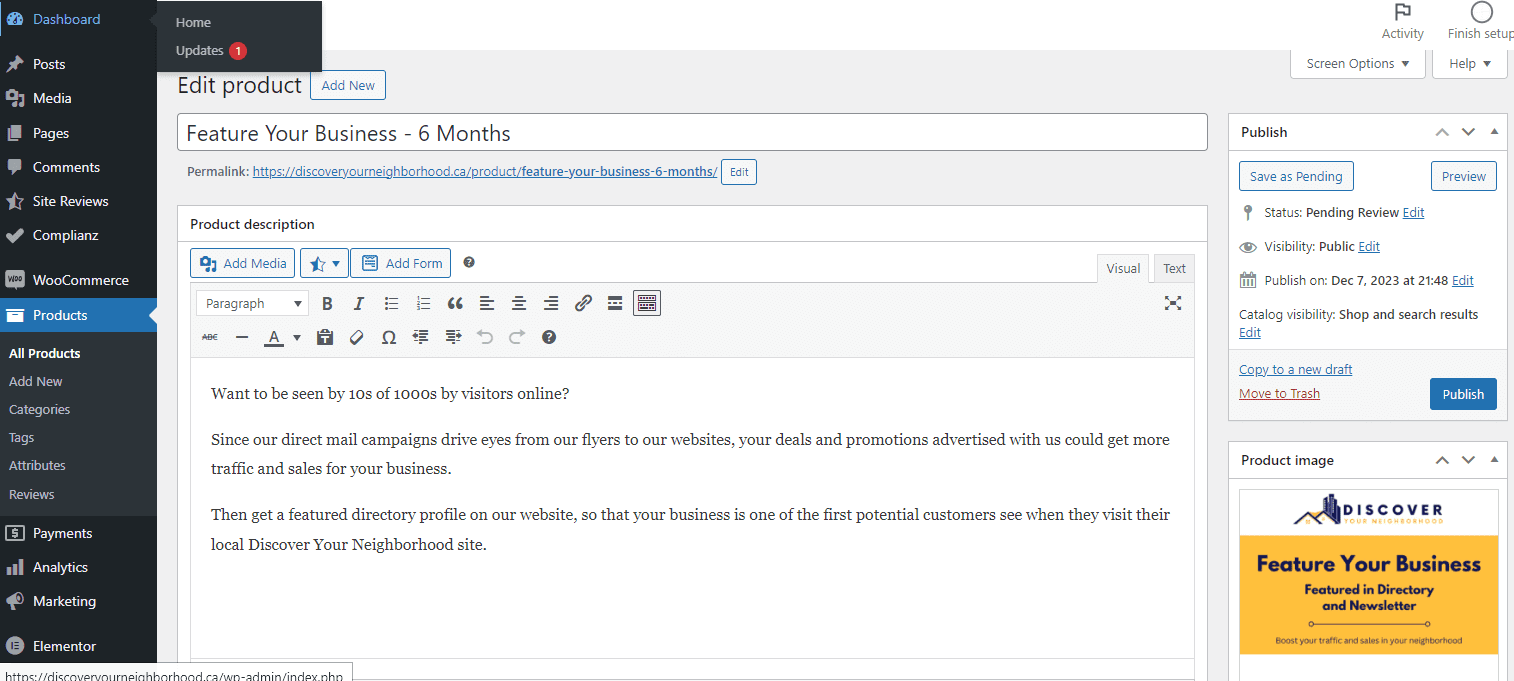
Task: Click the Move to Trash link
Action: (x=1279, y=393)
